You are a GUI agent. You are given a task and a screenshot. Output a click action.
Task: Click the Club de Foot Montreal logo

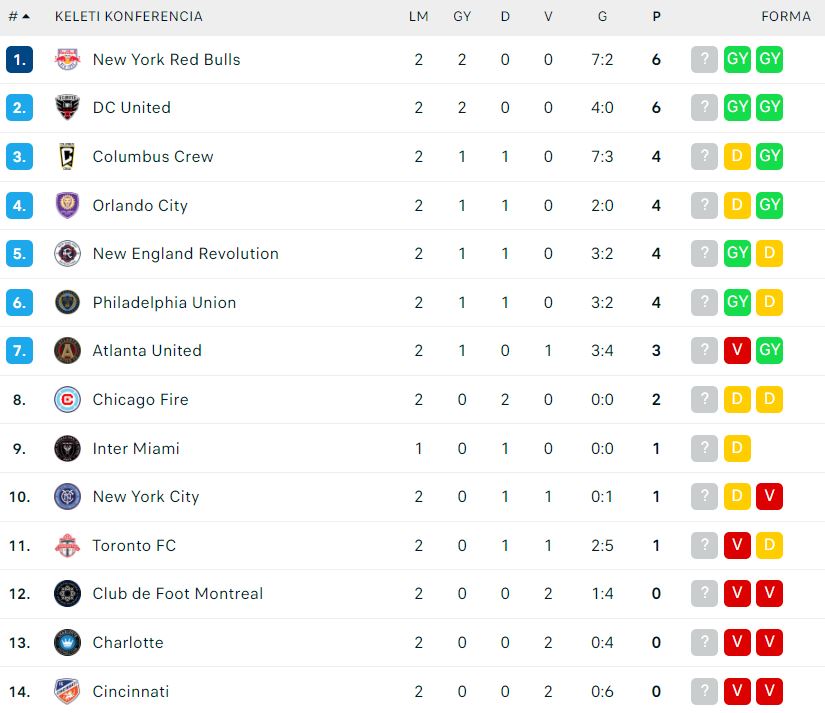pos(67,594)
